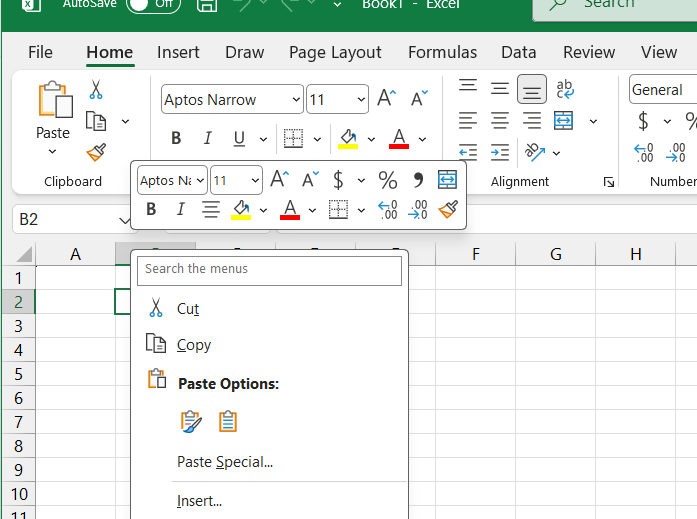Image resolution: width=697 pixels, height=519 pixels.
Task: Choose Paste Special... from context menu
Action: click(269, 462)
